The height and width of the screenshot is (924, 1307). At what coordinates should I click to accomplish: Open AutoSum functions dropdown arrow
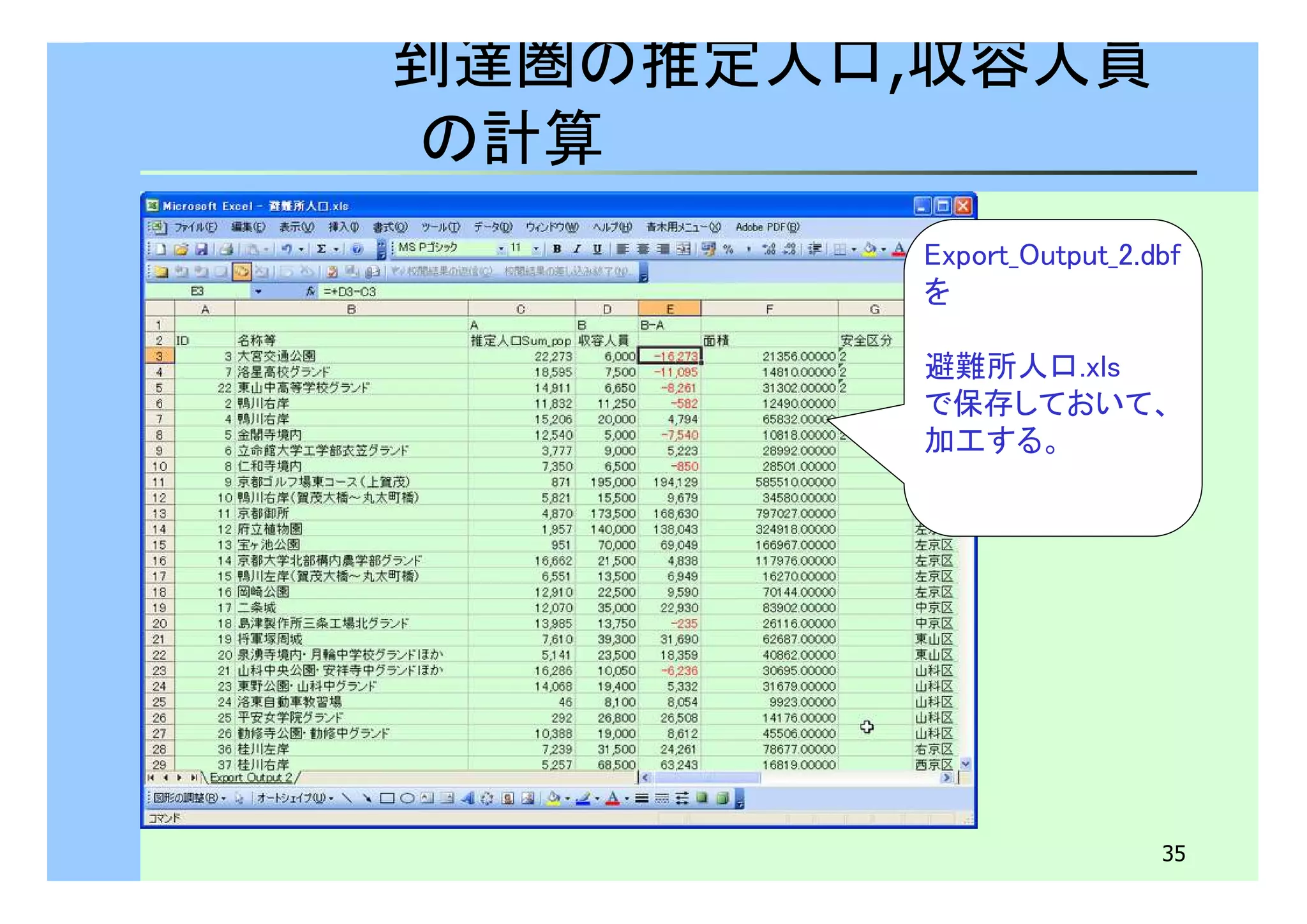[x=336, y=250]
